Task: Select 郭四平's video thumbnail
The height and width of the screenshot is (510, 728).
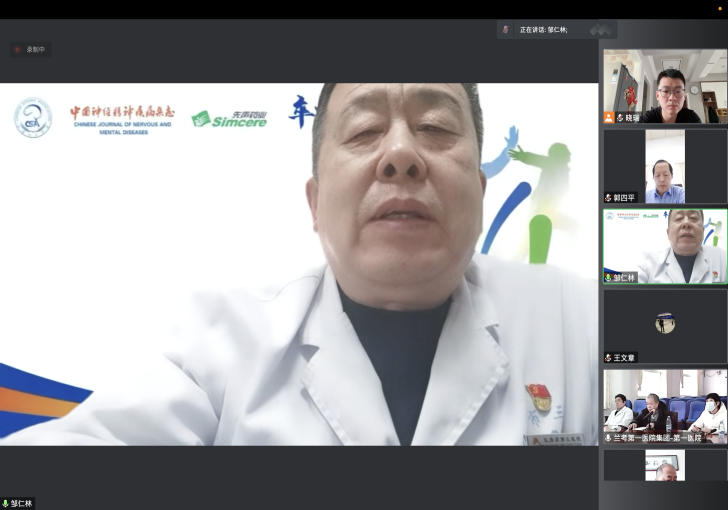Action: 665,165
